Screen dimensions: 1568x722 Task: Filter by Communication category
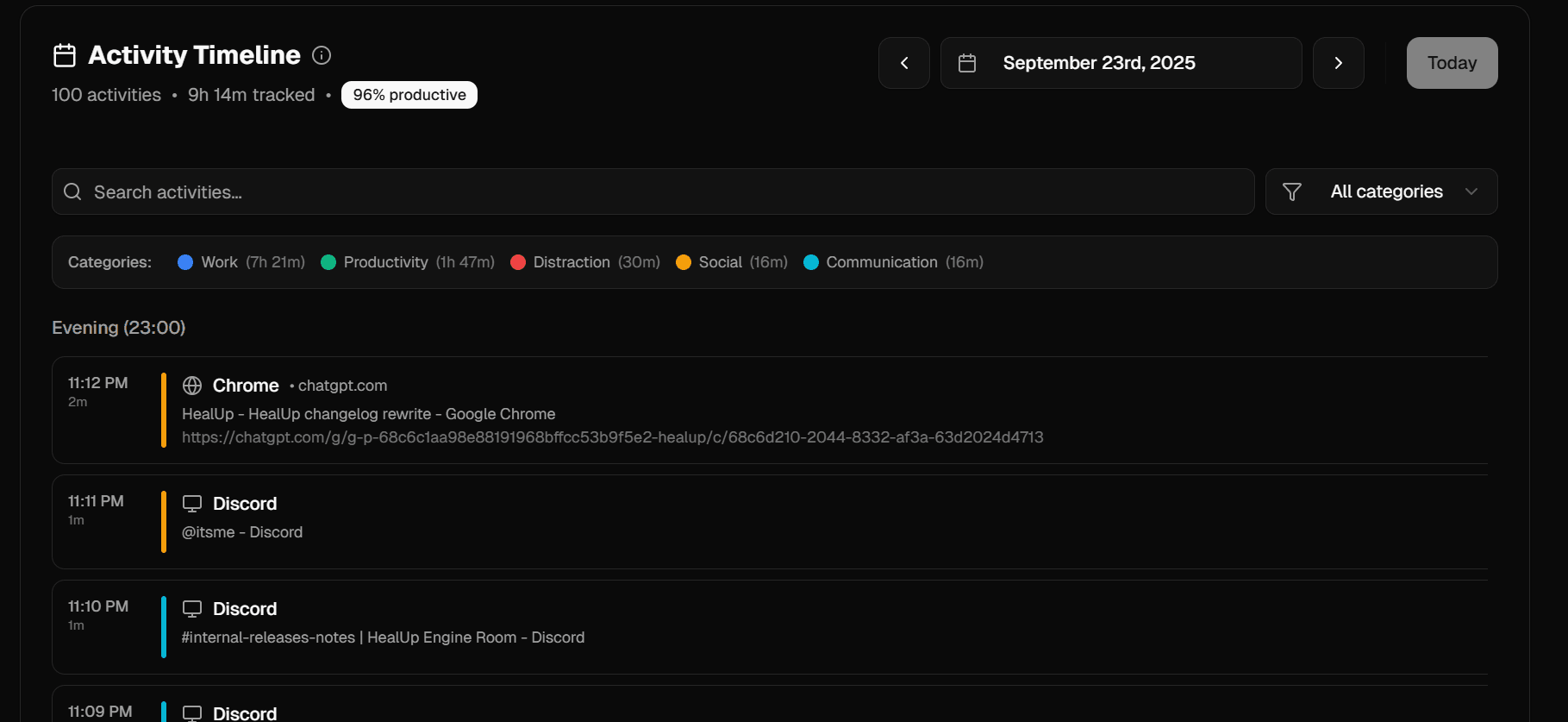pos(881,262)
